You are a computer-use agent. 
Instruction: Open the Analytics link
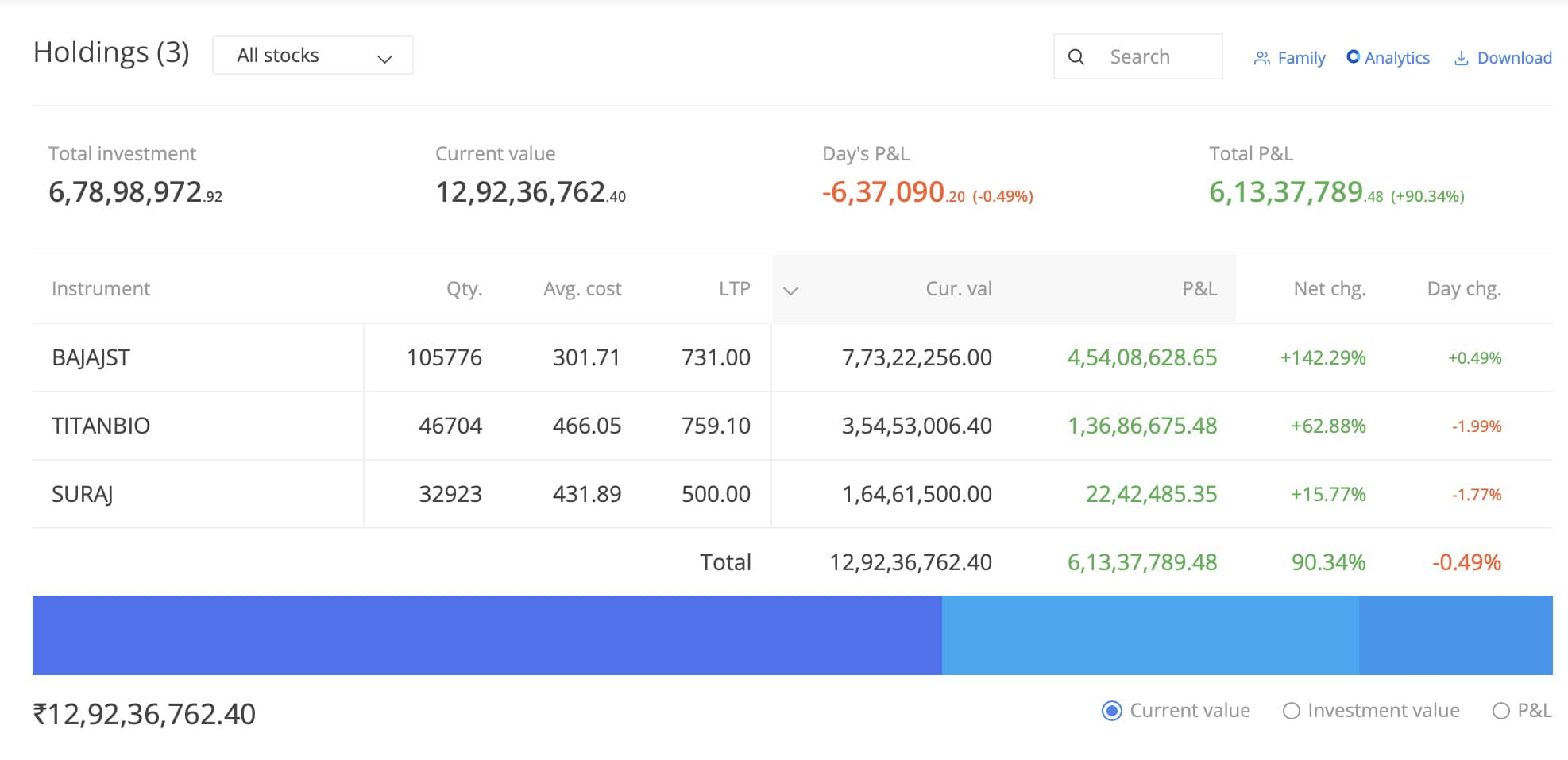[1396, 58]
